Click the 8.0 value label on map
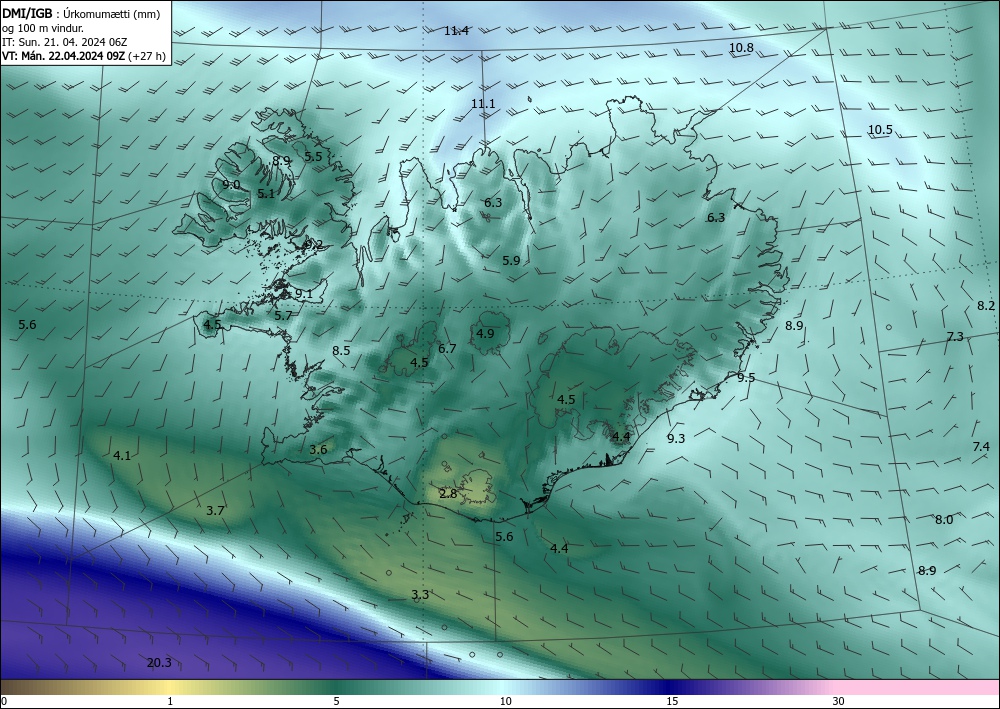The image size is (1000, 709). [944, 520]
